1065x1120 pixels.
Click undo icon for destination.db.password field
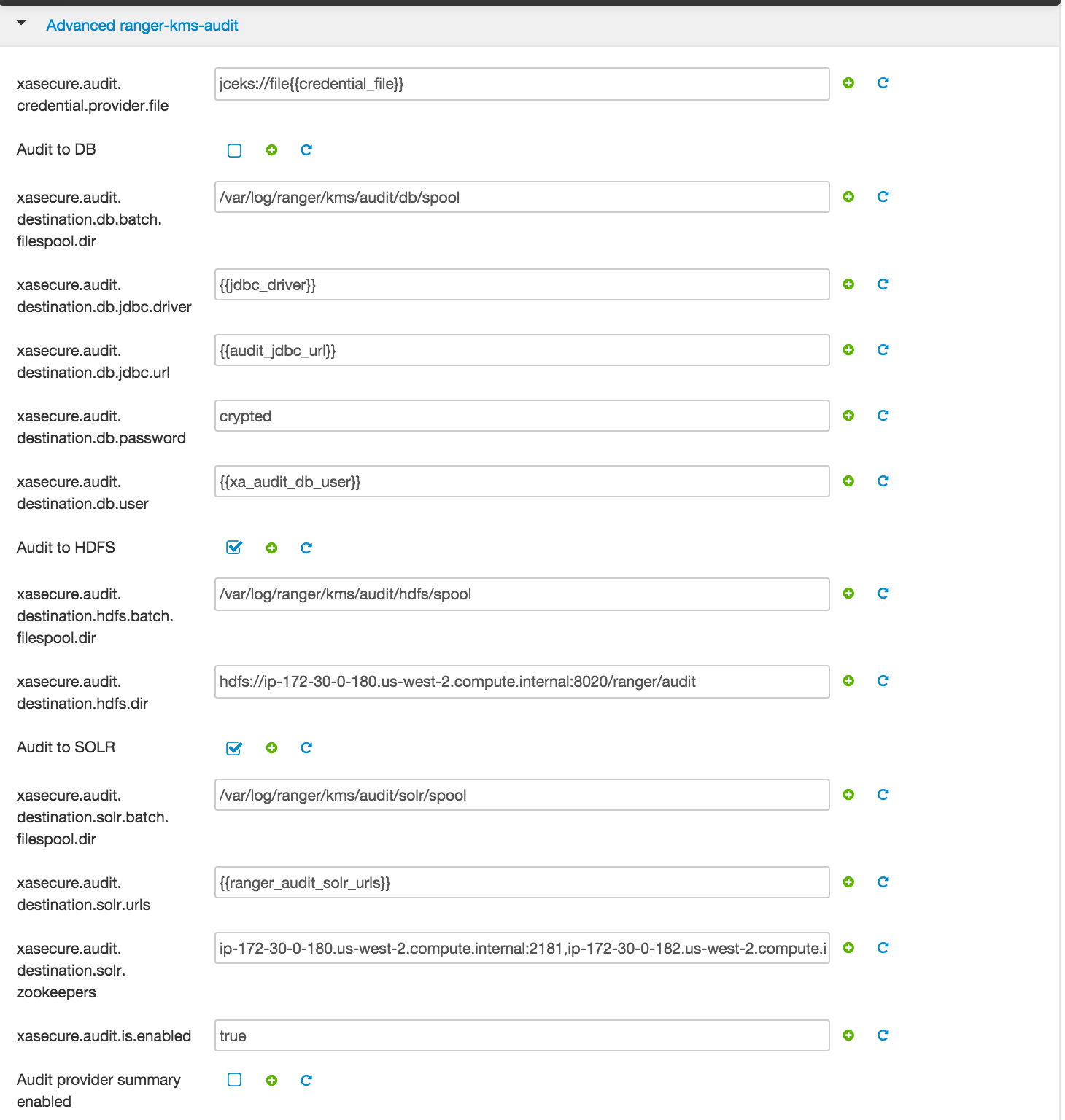click(x=883, y=416)
